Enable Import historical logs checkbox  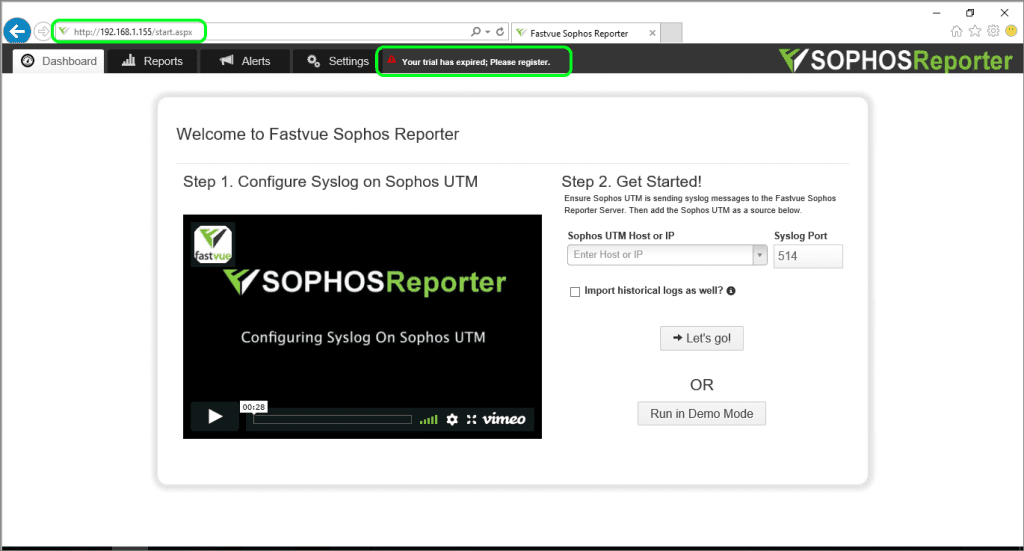click(x=575, y=292)
